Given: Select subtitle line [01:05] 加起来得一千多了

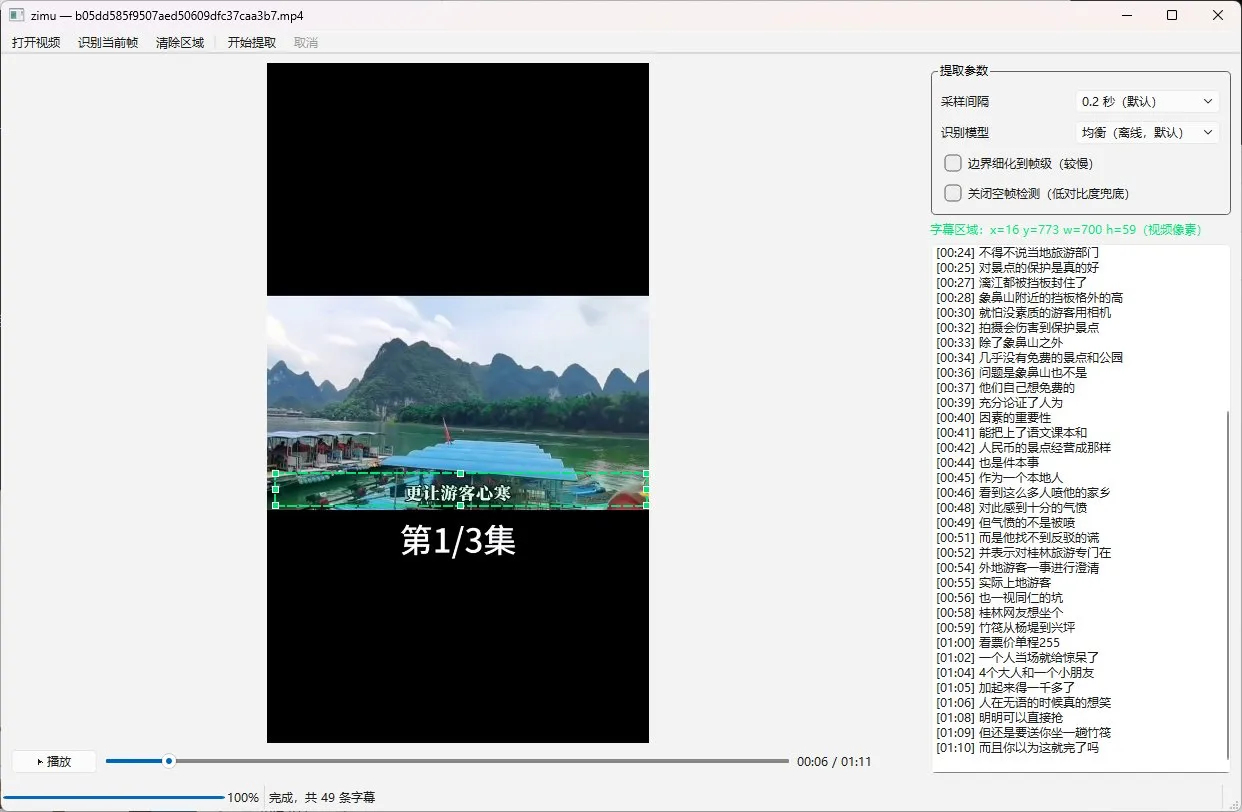Looking at the screenshot, I should click(x=1004, y=687).
